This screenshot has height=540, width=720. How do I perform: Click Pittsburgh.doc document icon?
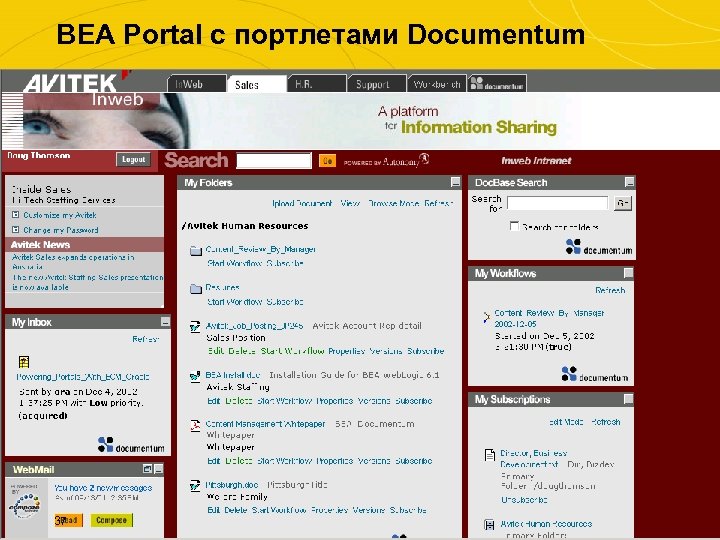[x=195, y=486]
